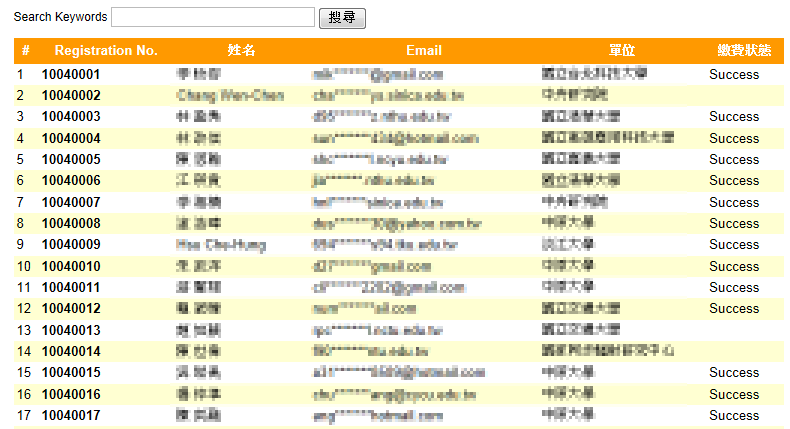Select the 姓名 column header

[241, 50]
